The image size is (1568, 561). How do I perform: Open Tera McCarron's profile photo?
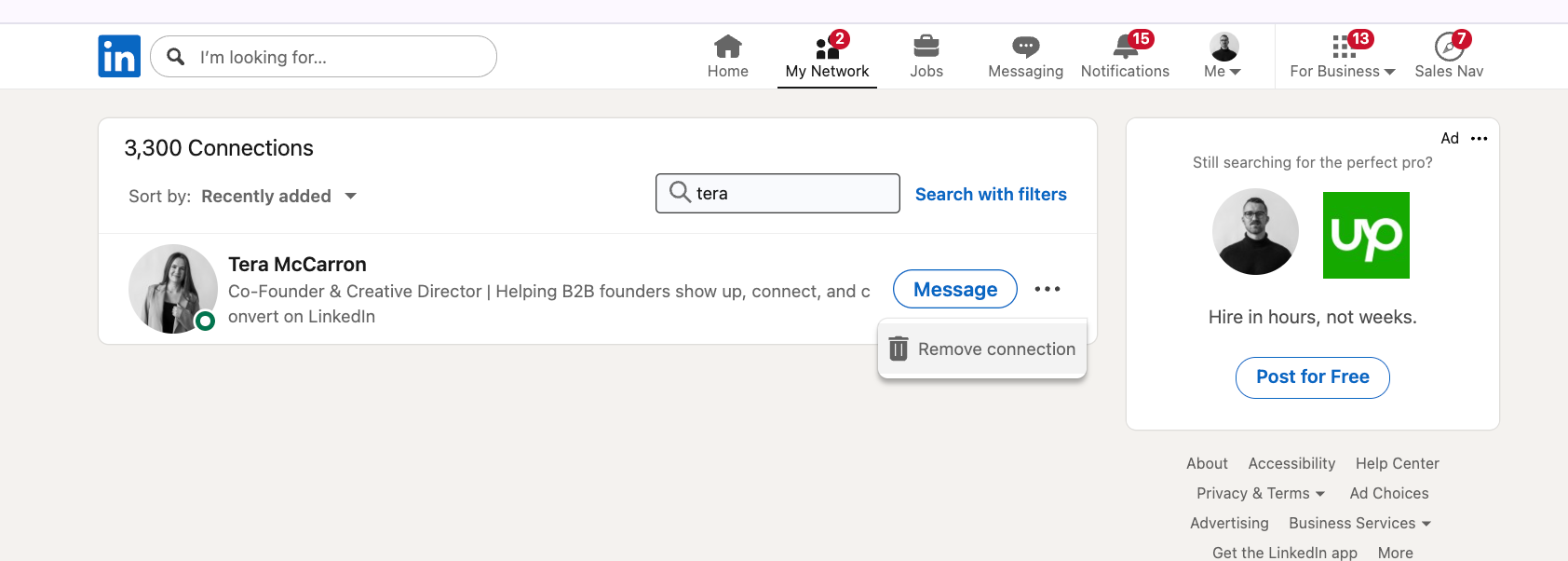click(172, 289)
